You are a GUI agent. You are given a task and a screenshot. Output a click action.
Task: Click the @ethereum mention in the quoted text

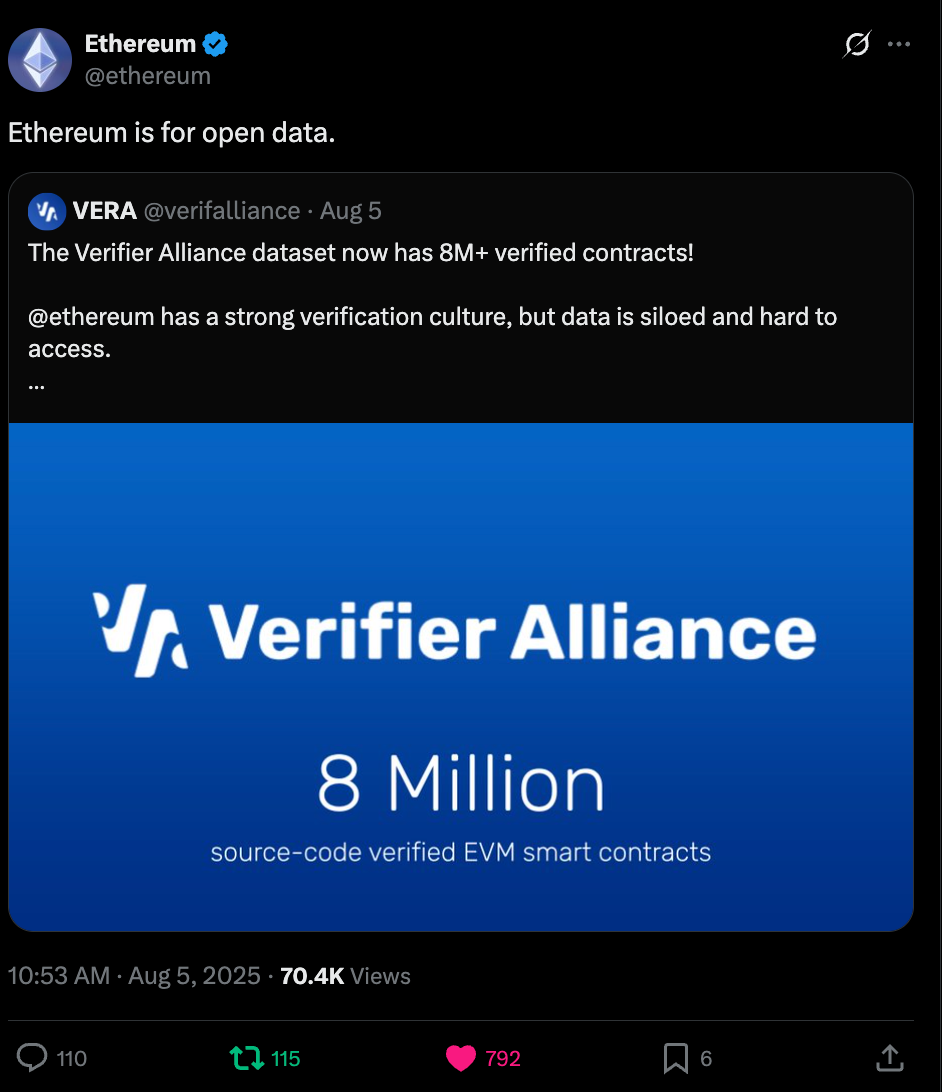[x=88, y=316]
